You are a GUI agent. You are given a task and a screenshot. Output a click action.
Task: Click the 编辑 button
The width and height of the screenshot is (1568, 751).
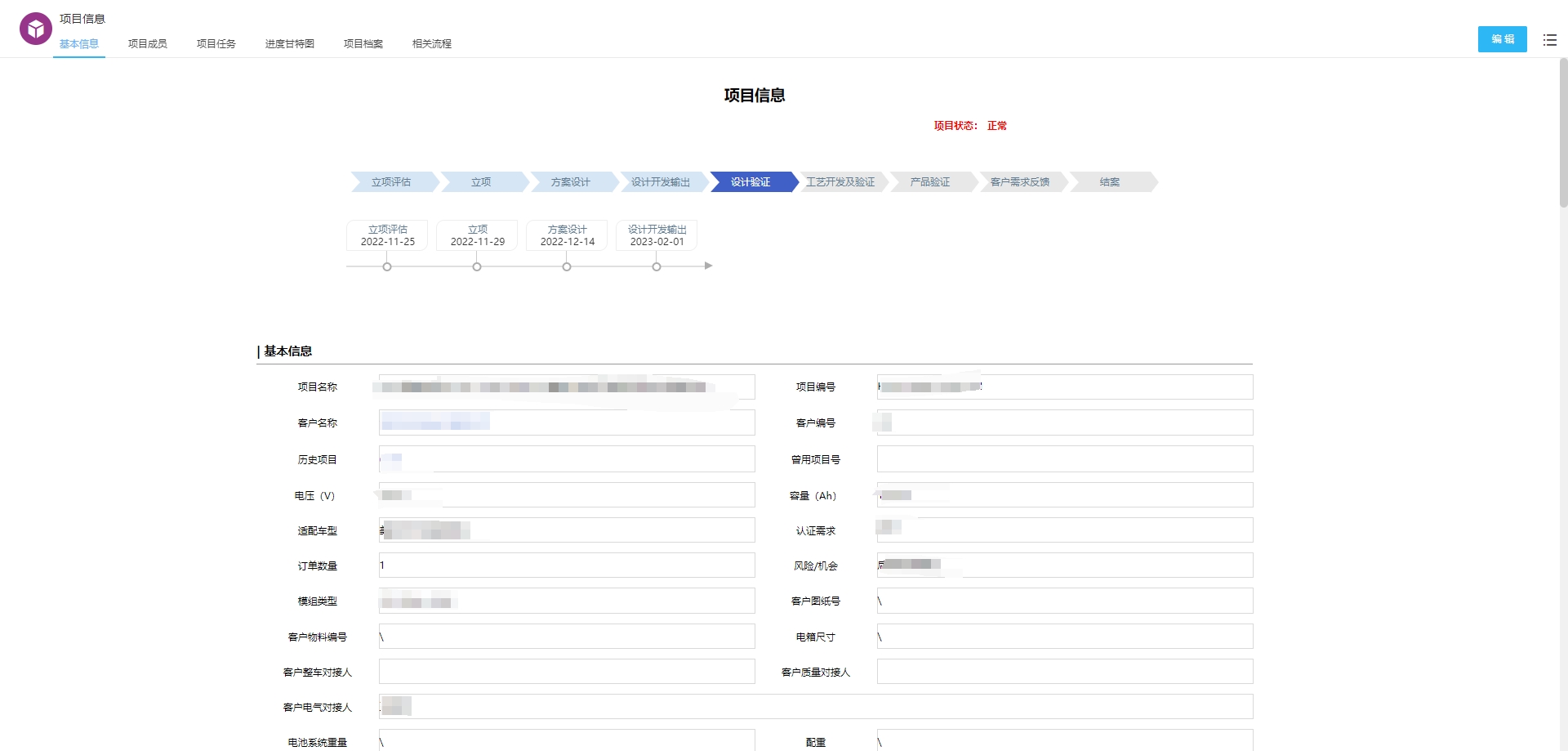point(1502,39)
